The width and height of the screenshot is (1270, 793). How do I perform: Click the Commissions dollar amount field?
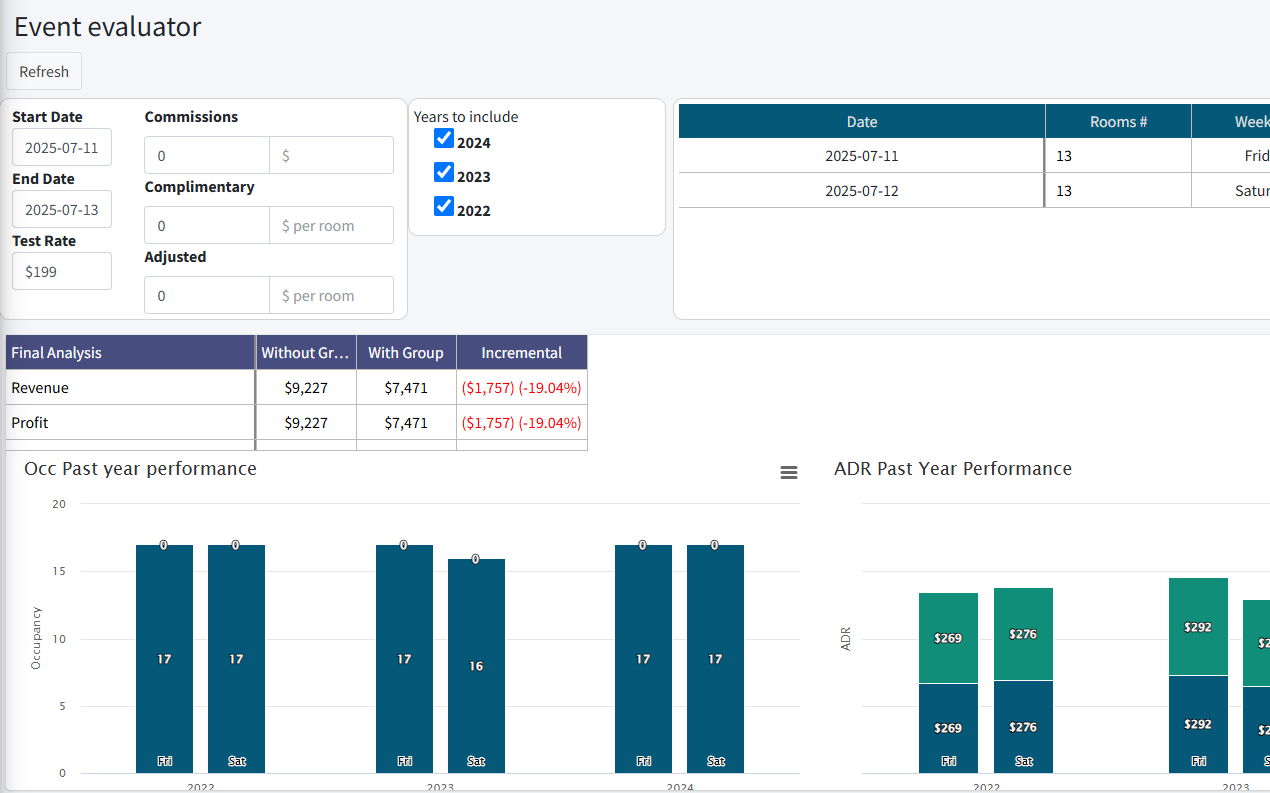click(x=331, y=155)
